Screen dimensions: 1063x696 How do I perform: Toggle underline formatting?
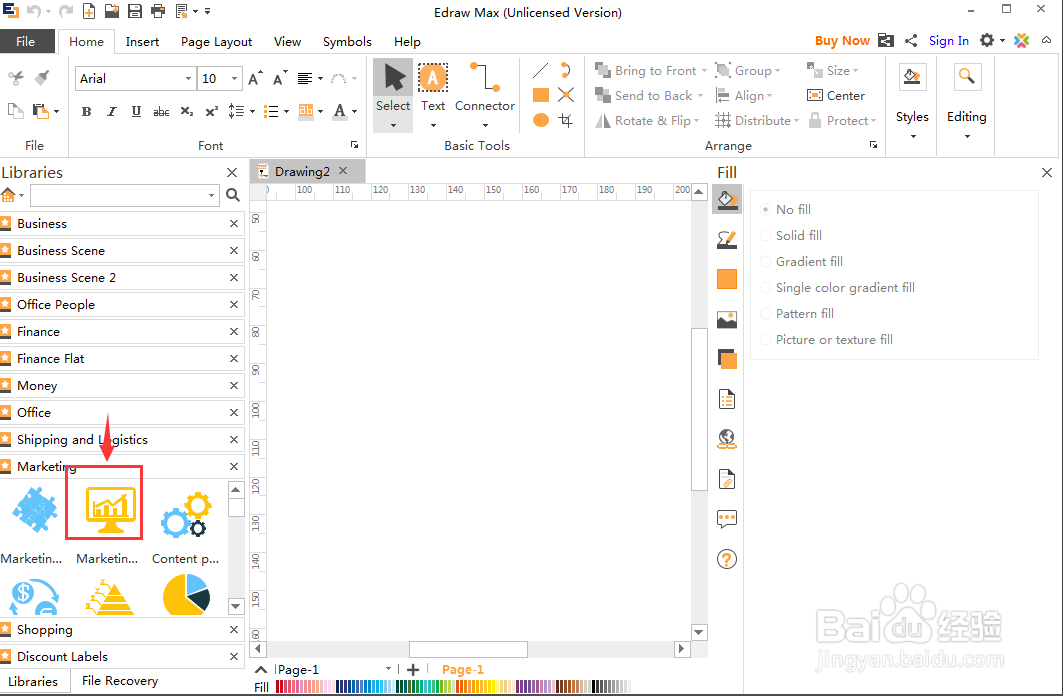pos(136,111)
